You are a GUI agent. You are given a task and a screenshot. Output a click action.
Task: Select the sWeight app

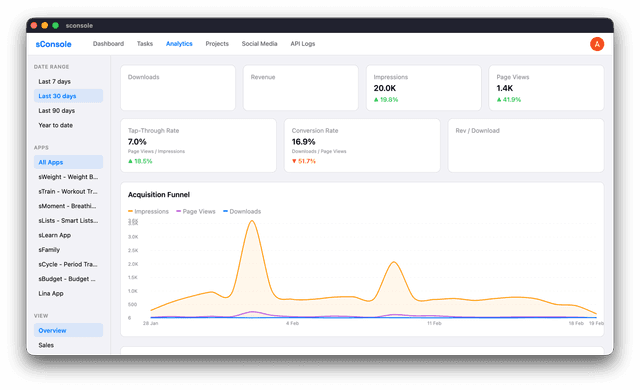68,177
